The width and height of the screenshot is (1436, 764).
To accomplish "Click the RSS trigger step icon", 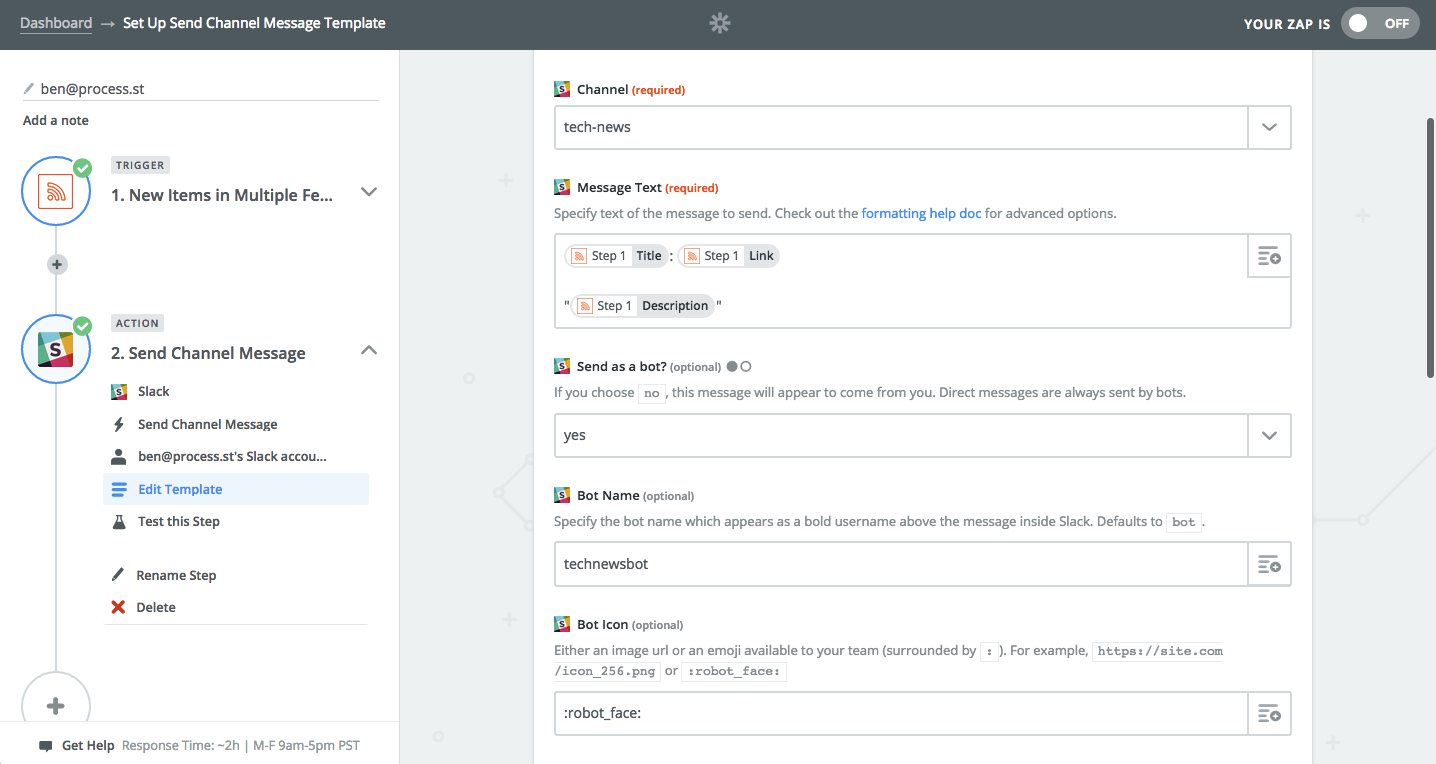I will [56, 191].
